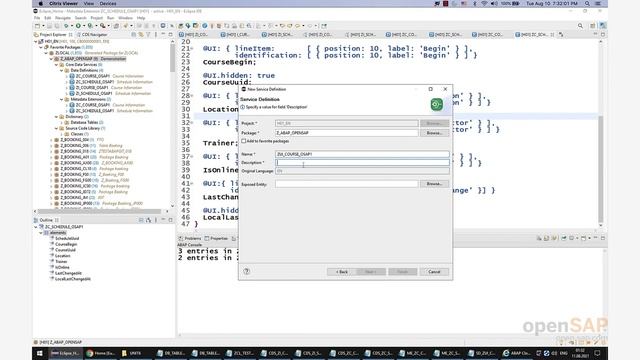Image resolution: width=640 pixels, height=360 pixels.
Task: Check Add to favorite packages
Action: [x=244, y=141]
